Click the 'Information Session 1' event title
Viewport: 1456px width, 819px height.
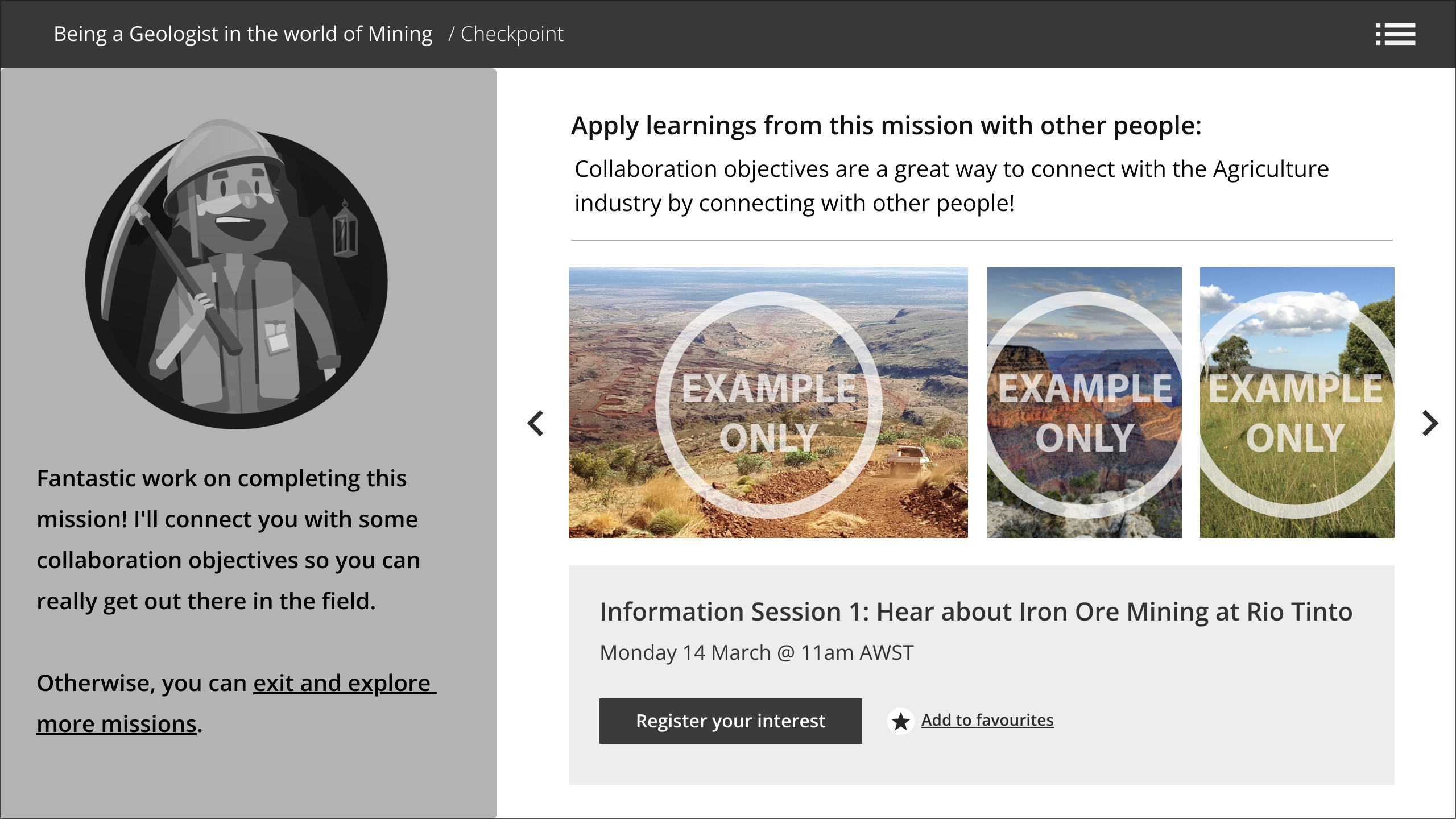tap(976, 612)
